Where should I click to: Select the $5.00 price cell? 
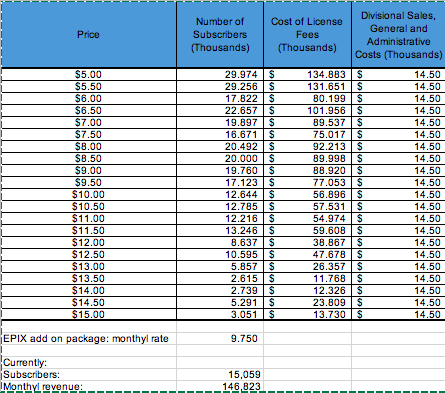[x=89, y=75]
